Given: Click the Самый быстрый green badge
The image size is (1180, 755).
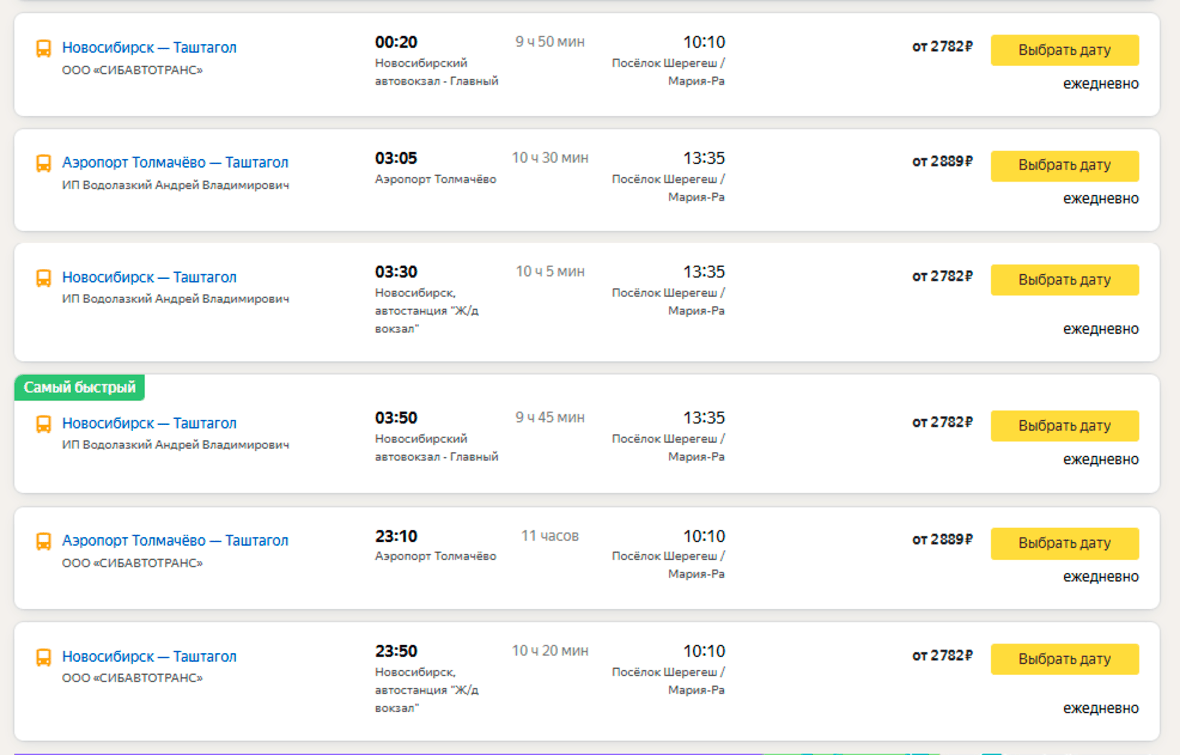Looking at the screenshot, I should [80, 388].
